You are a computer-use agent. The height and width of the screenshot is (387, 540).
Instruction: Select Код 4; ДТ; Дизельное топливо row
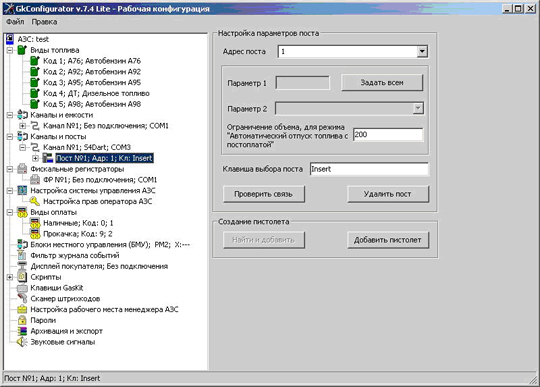pyautogui.click(x=96, y=93)
